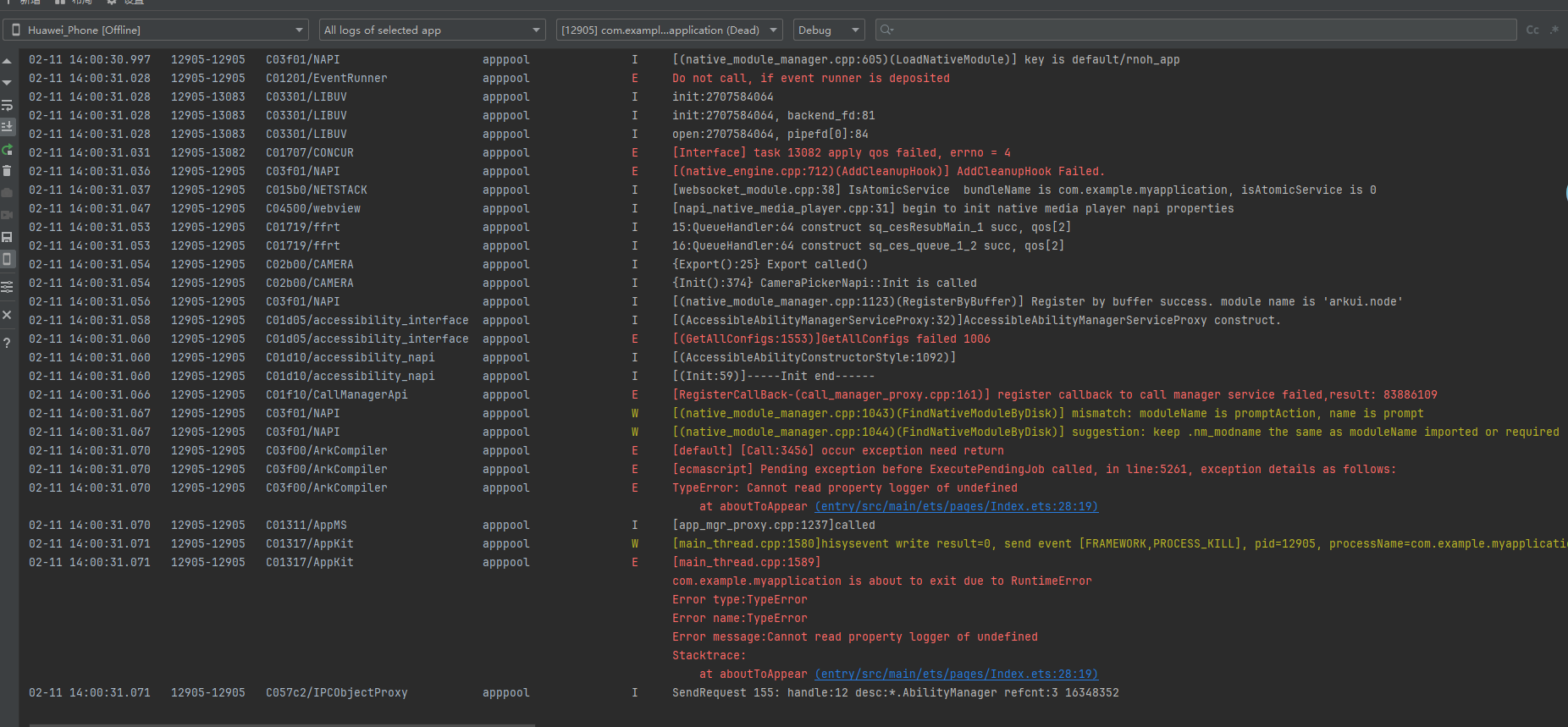
Task: Select the 'GetAllConfigs failed 1006' error
Action: [x=831, y=339]
